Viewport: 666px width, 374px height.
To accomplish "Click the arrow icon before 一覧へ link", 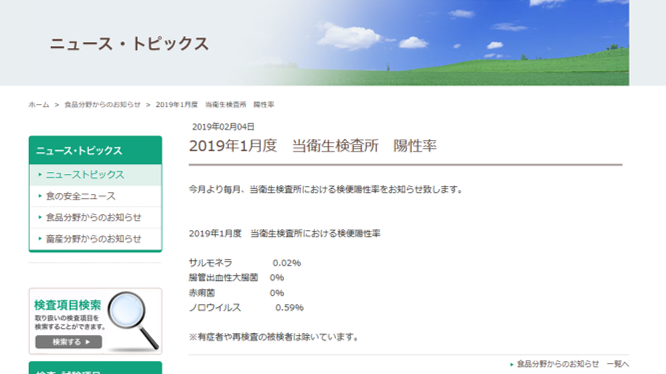I will click(x=512, y=364).
